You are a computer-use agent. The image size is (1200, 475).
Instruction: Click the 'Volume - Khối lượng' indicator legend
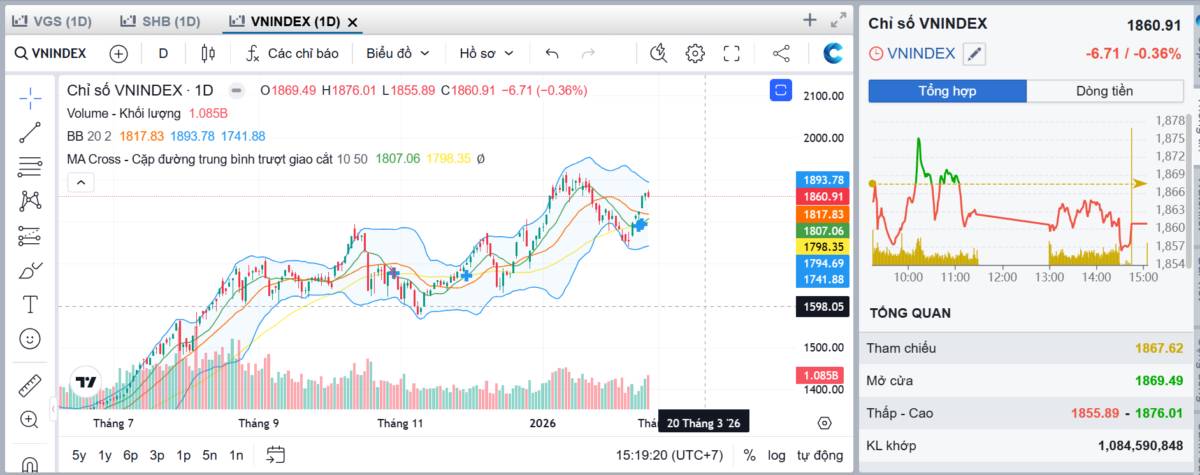tap(125, 113)
